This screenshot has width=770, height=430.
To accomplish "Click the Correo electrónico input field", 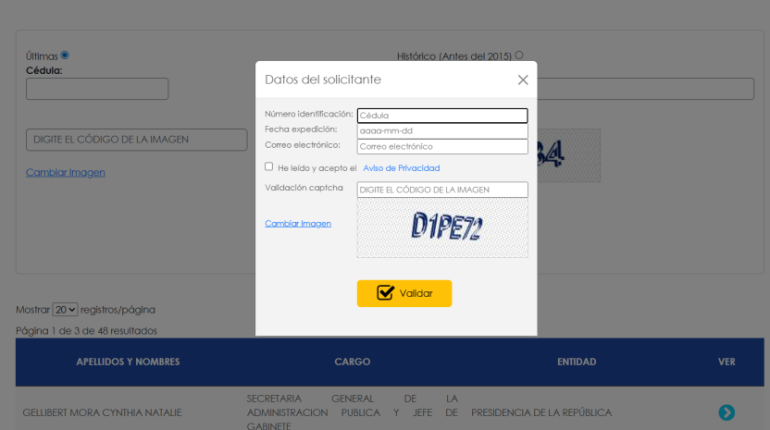I will (442, 147).
